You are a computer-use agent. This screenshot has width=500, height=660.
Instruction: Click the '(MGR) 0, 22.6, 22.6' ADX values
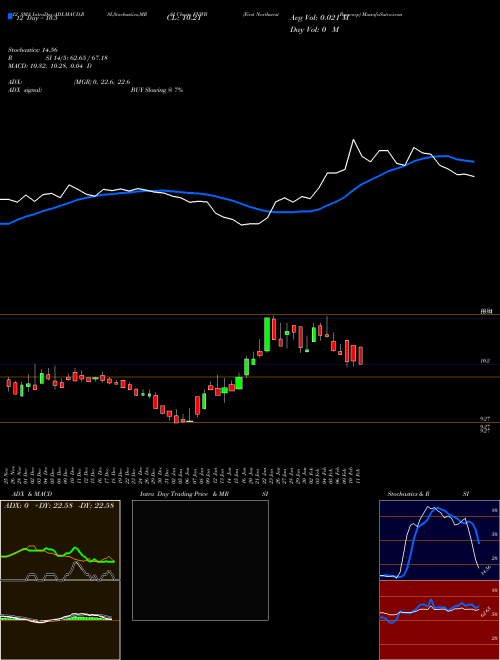point(102,82)
